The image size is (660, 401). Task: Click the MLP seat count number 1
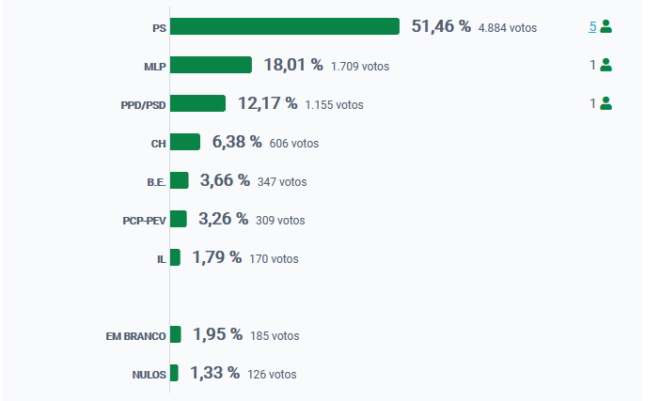coord(592,65)
